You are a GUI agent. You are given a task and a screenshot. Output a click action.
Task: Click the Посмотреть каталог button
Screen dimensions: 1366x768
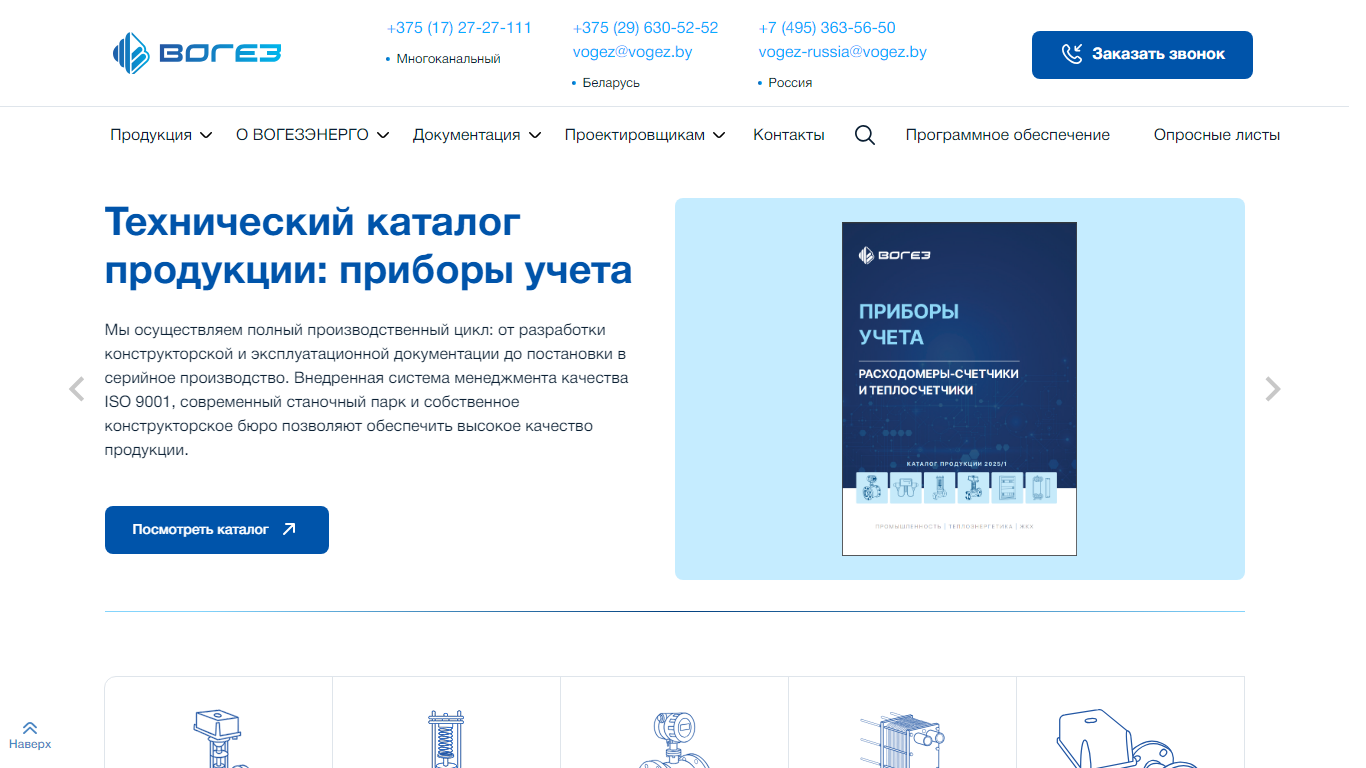pyautogui.click(x=217, y=530)
